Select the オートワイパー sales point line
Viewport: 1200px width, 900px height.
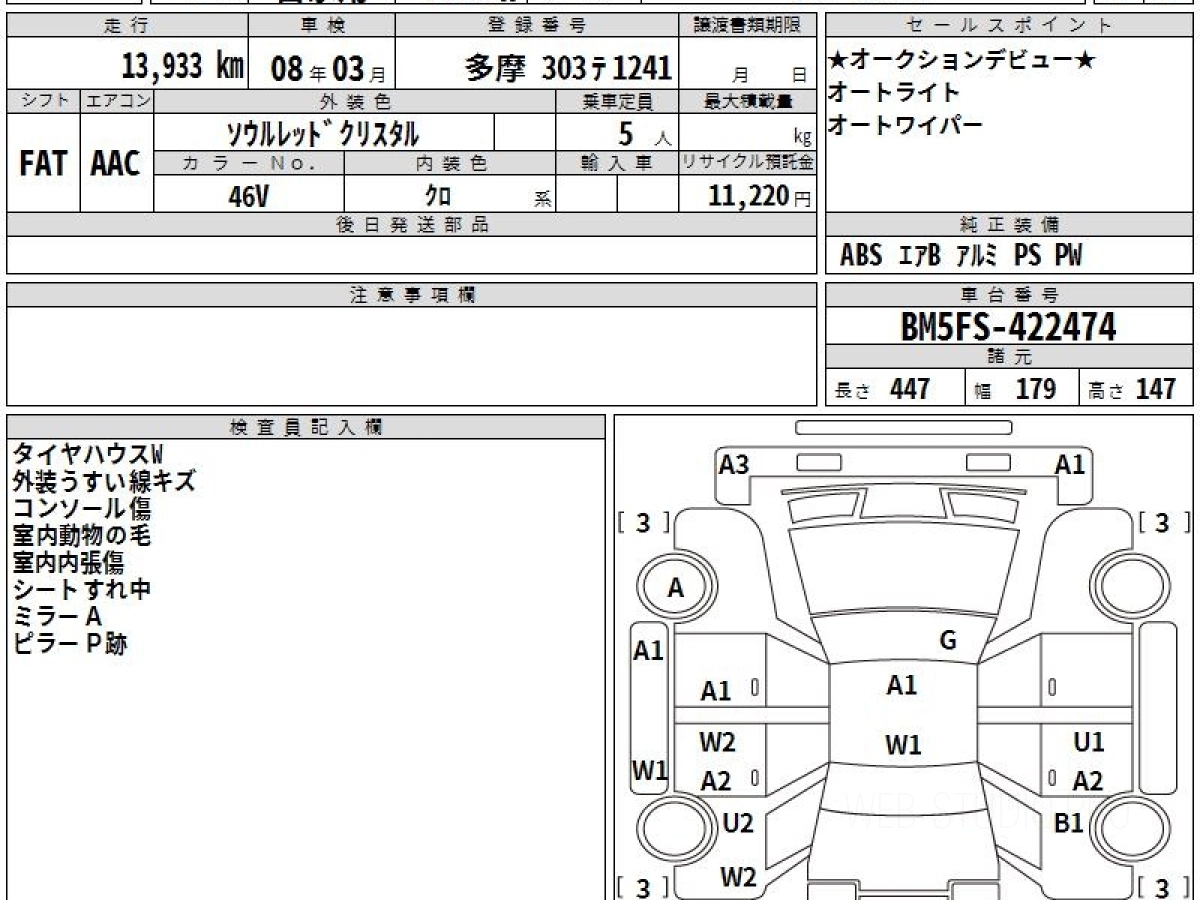(x=905, y=125)
